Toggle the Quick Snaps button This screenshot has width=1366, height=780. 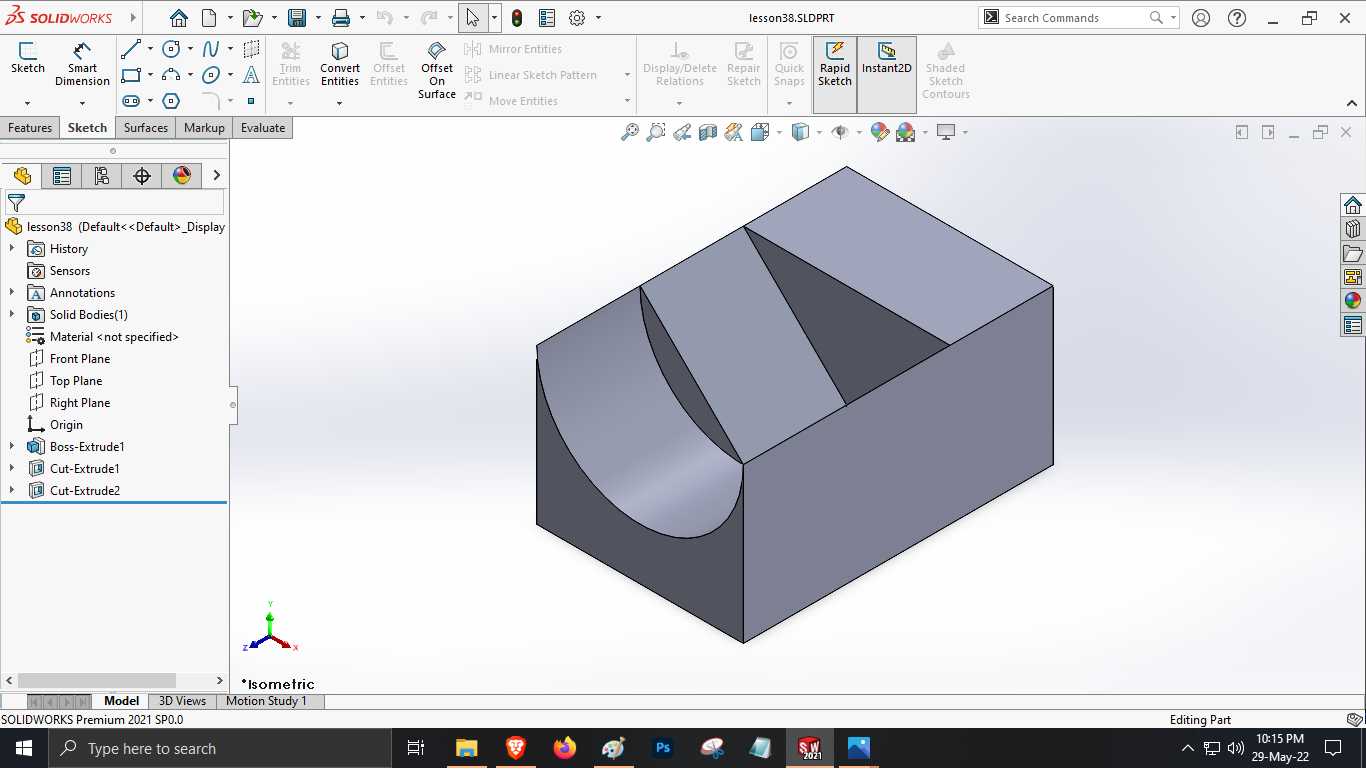click(789, 65)
